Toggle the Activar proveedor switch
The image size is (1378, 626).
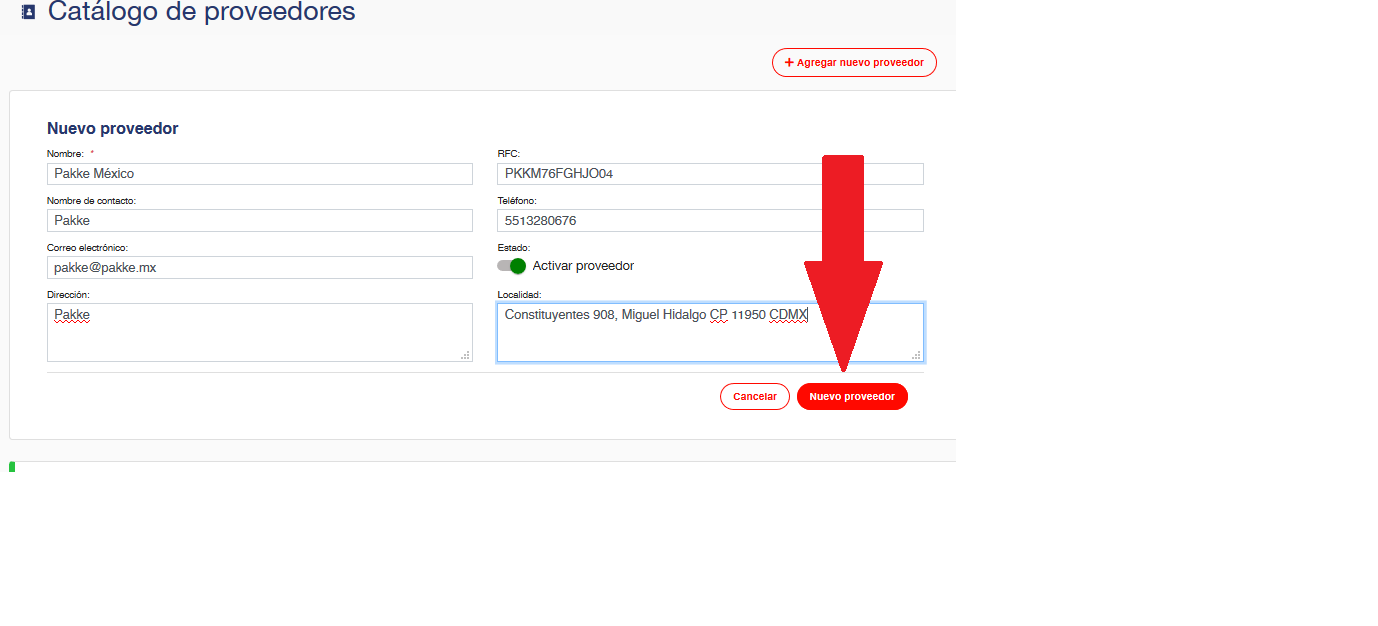pyautogui.click(x=511, y=266)
